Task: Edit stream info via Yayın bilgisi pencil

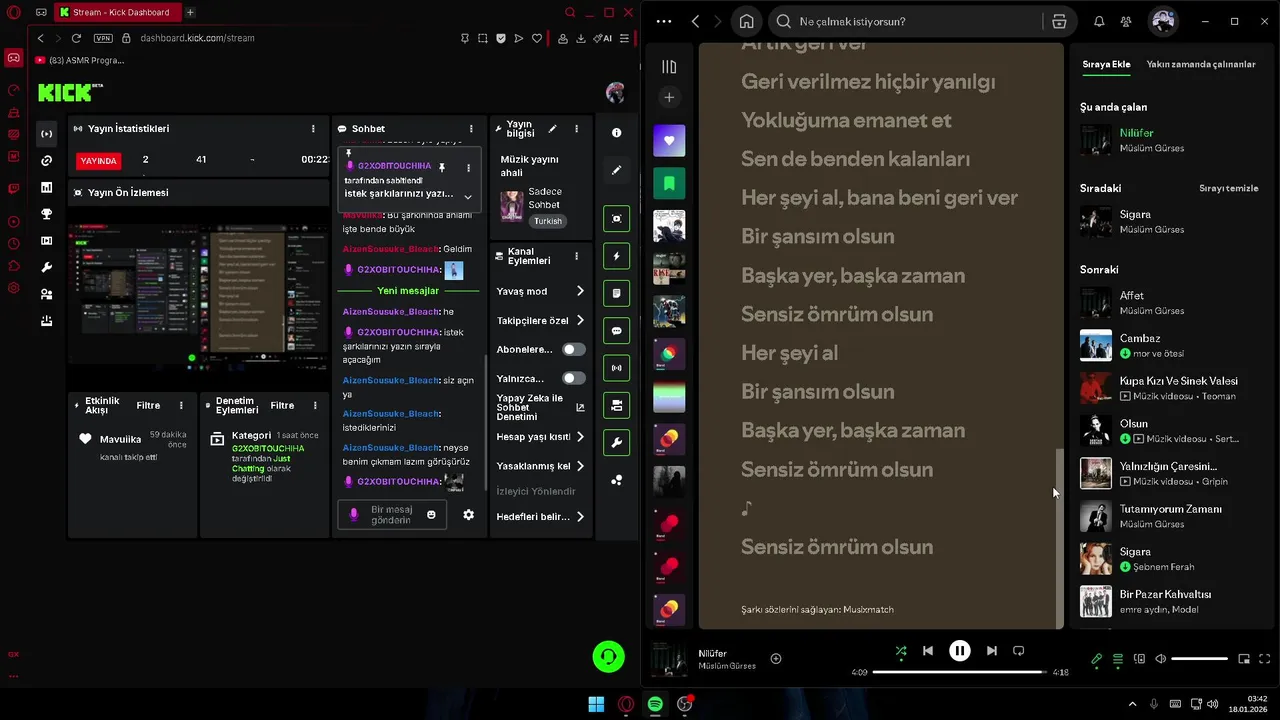Action: click(x=552, y=129)
